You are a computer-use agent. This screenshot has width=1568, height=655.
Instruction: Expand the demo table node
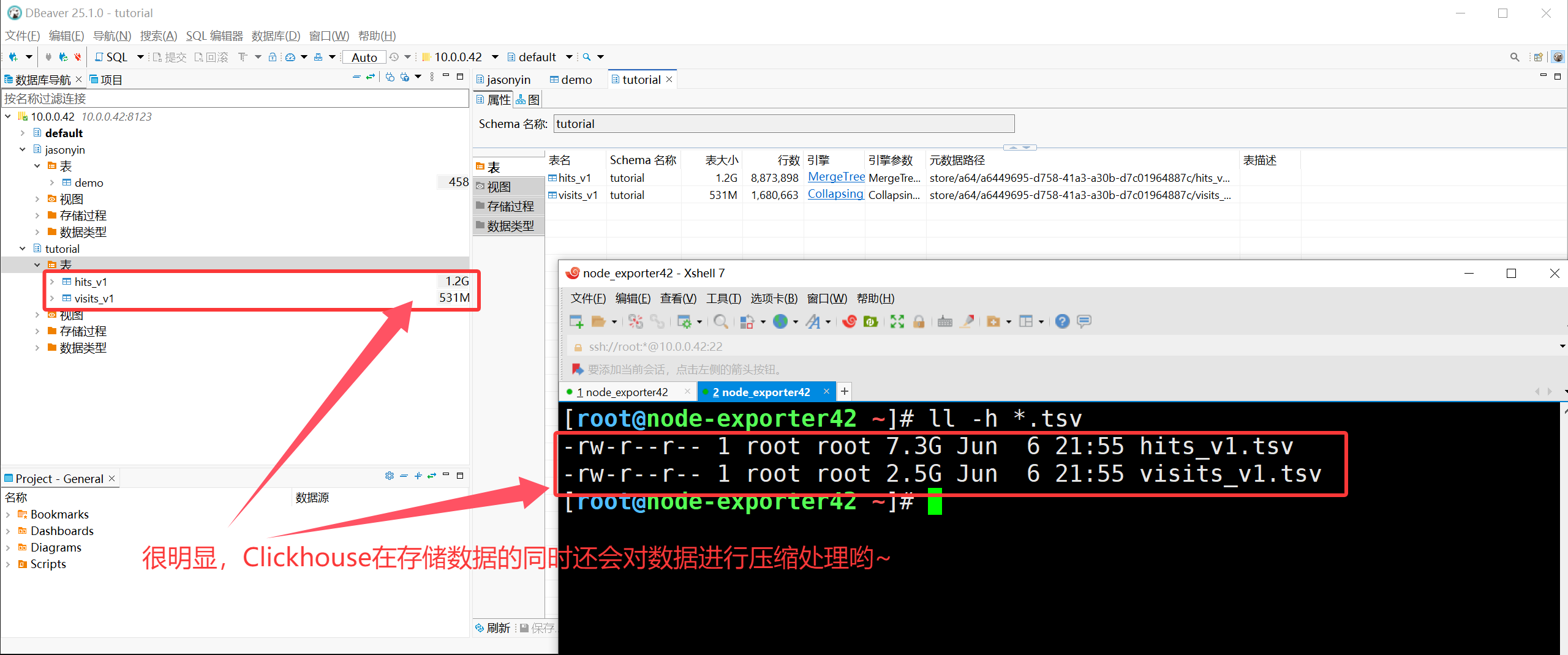pos(52,182)
